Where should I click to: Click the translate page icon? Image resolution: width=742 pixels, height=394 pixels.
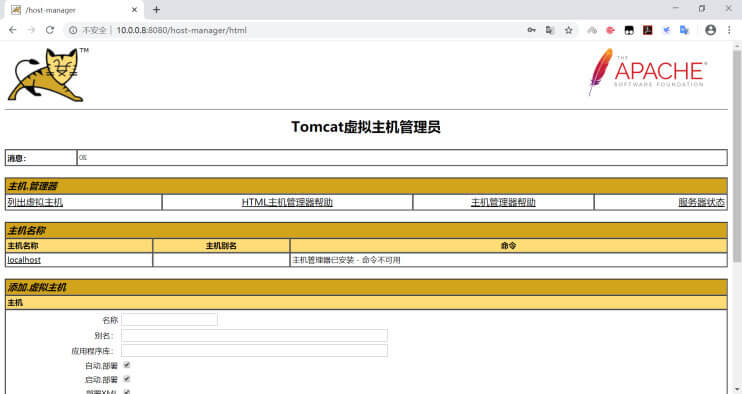click(549, 30)
